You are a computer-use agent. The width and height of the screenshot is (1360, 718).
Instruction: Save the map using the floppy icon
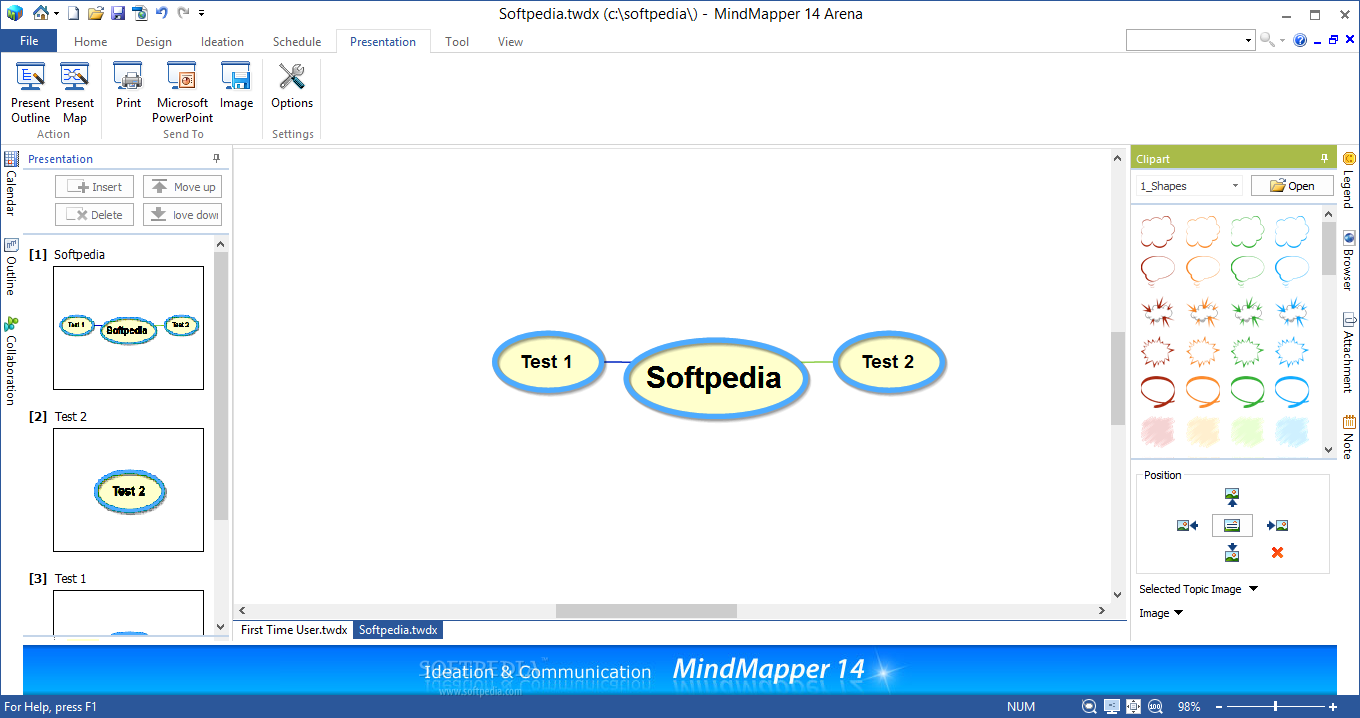point(118,13)
